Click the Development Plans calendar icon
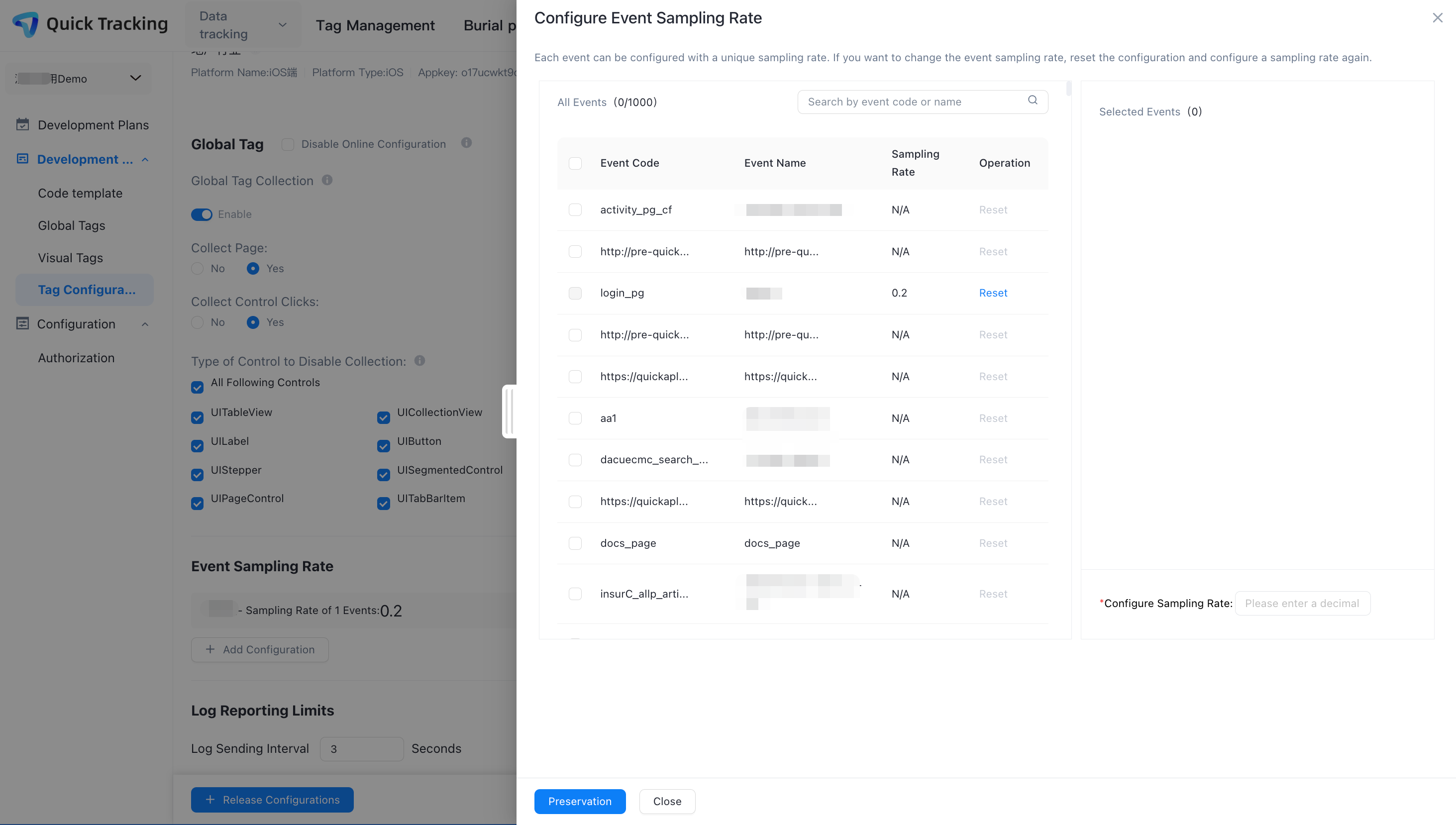Screen dimensions: 1456x825 tap(23, 125)
